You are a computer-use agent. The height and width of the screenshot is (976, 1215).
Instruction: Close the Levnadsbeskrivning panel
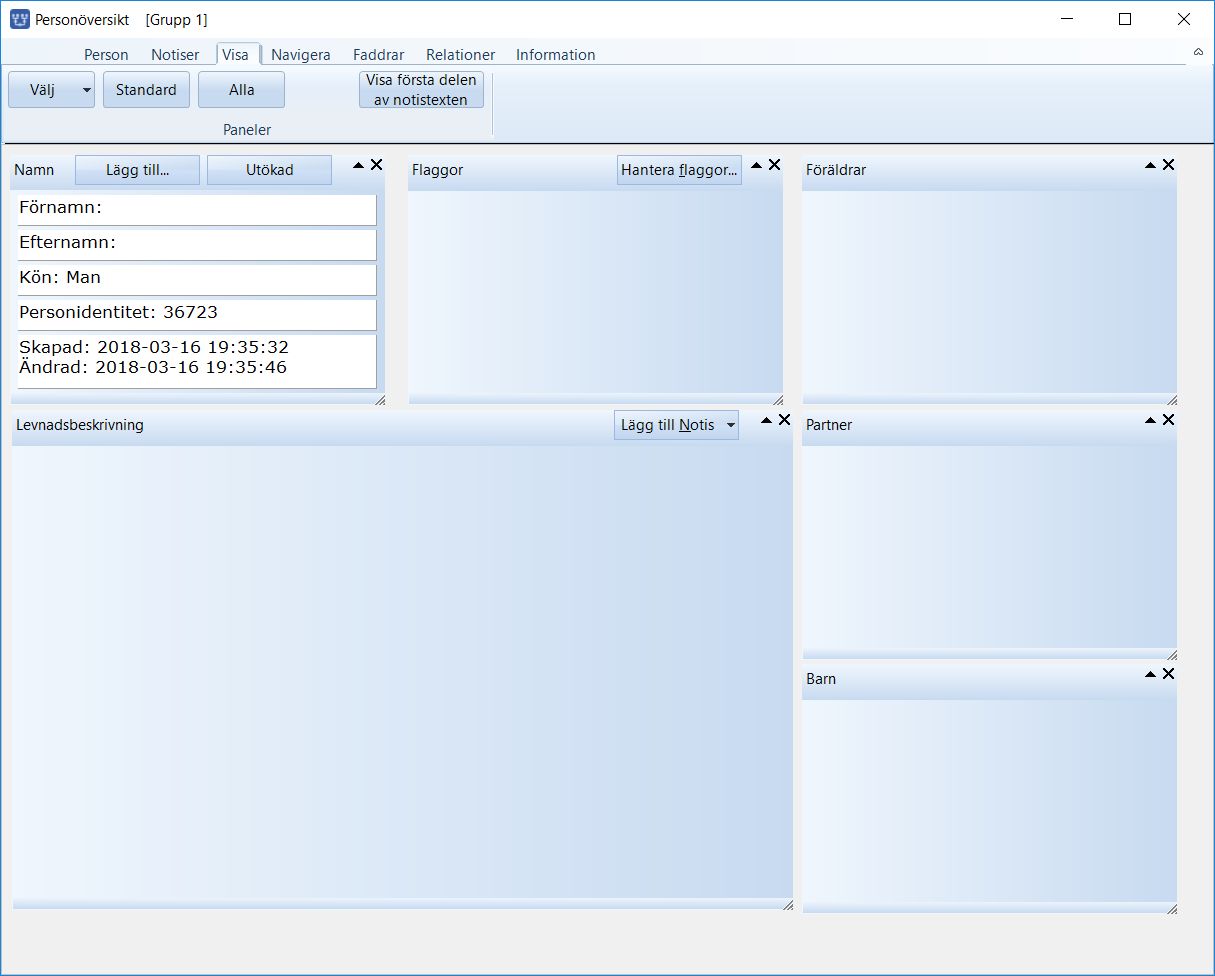pos(784,420)
